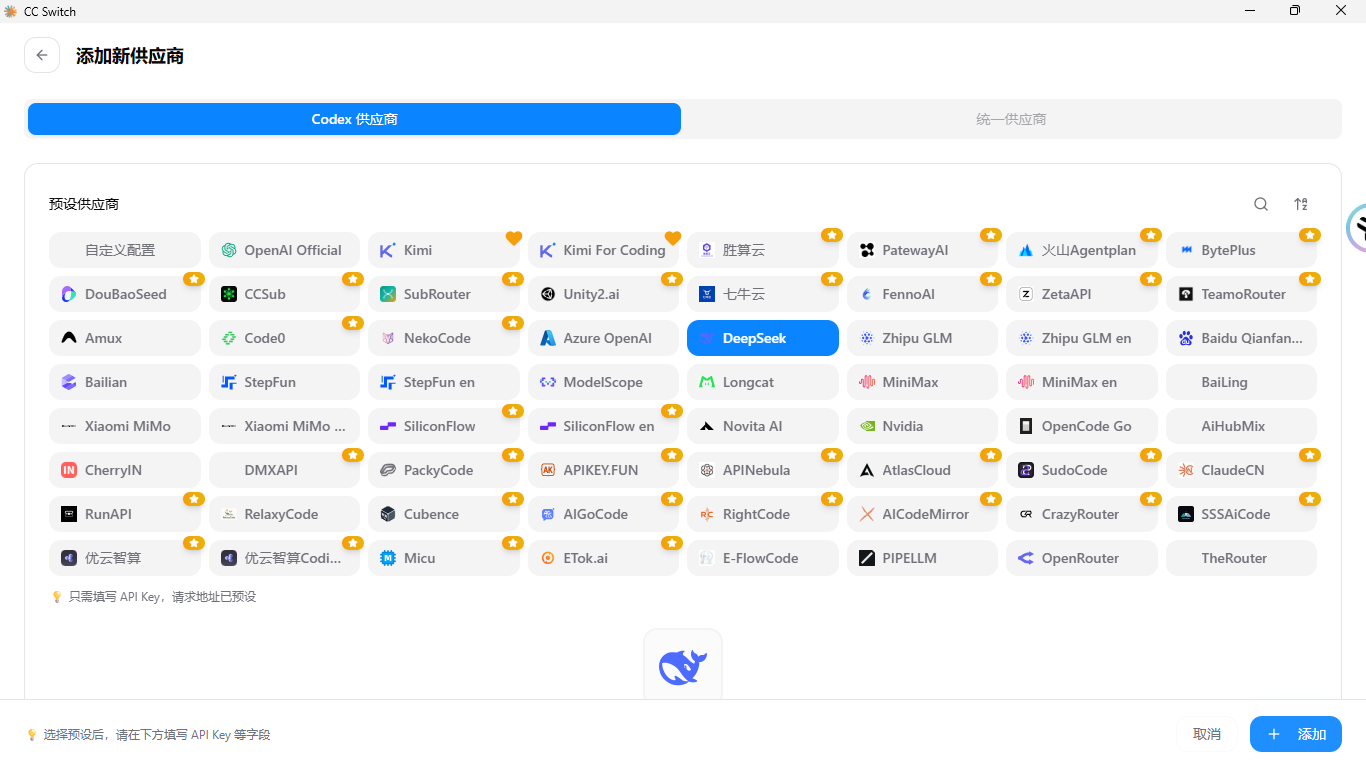Pick MiniMax en preset
The height and width of the screenshot is (768, 1366).
coord(1082,382)
